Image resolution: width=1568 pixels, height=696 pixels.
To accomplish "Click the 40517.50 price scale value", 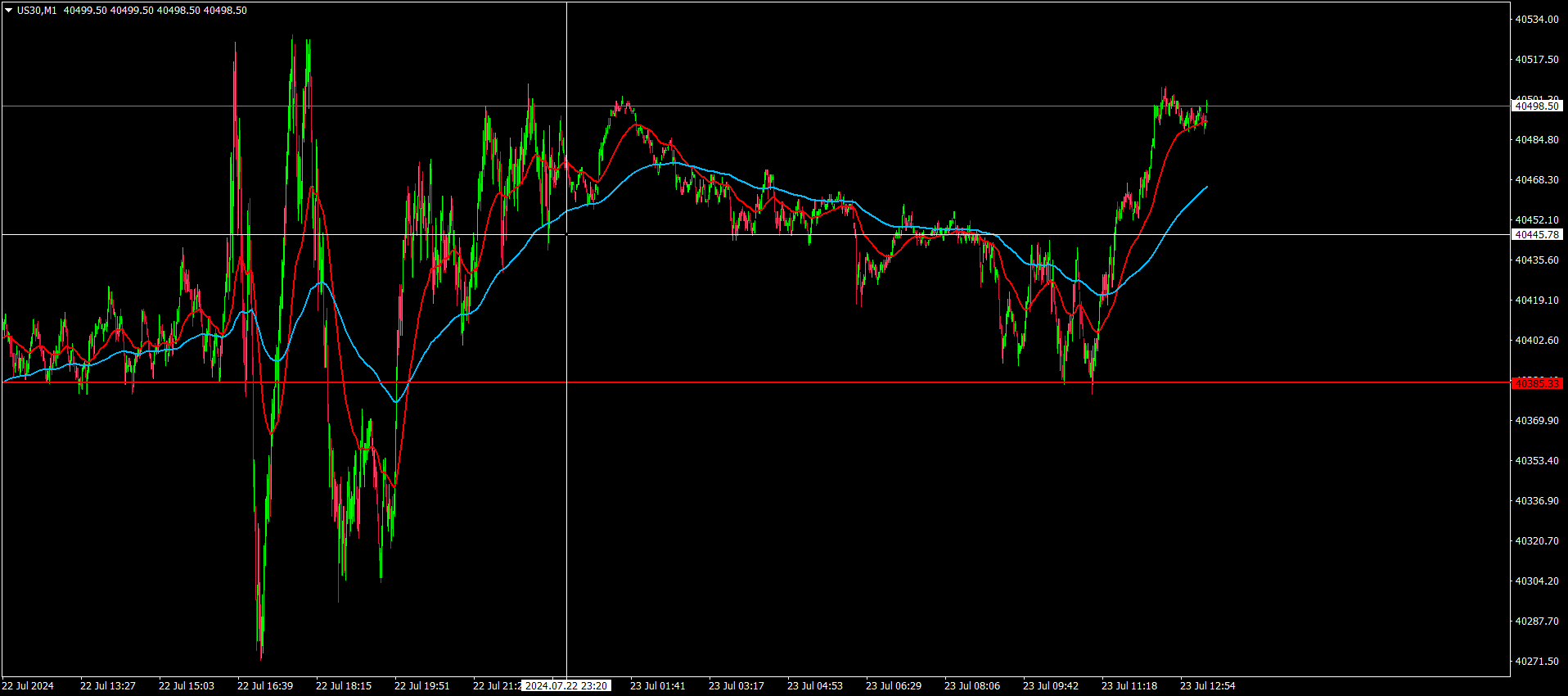I will pos(1537,60).
